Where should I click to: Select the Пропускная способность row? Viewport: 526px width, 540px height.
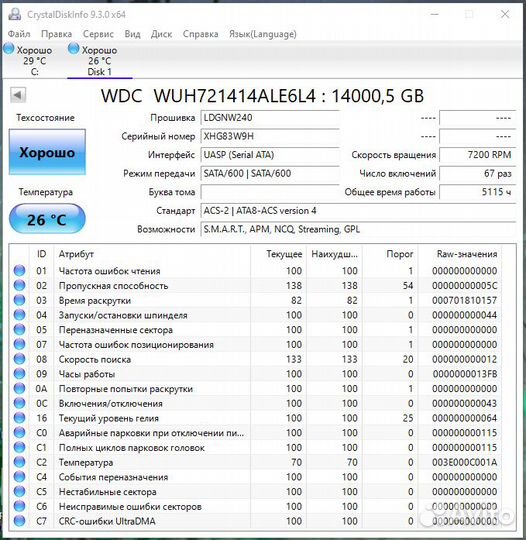point(255,285)
